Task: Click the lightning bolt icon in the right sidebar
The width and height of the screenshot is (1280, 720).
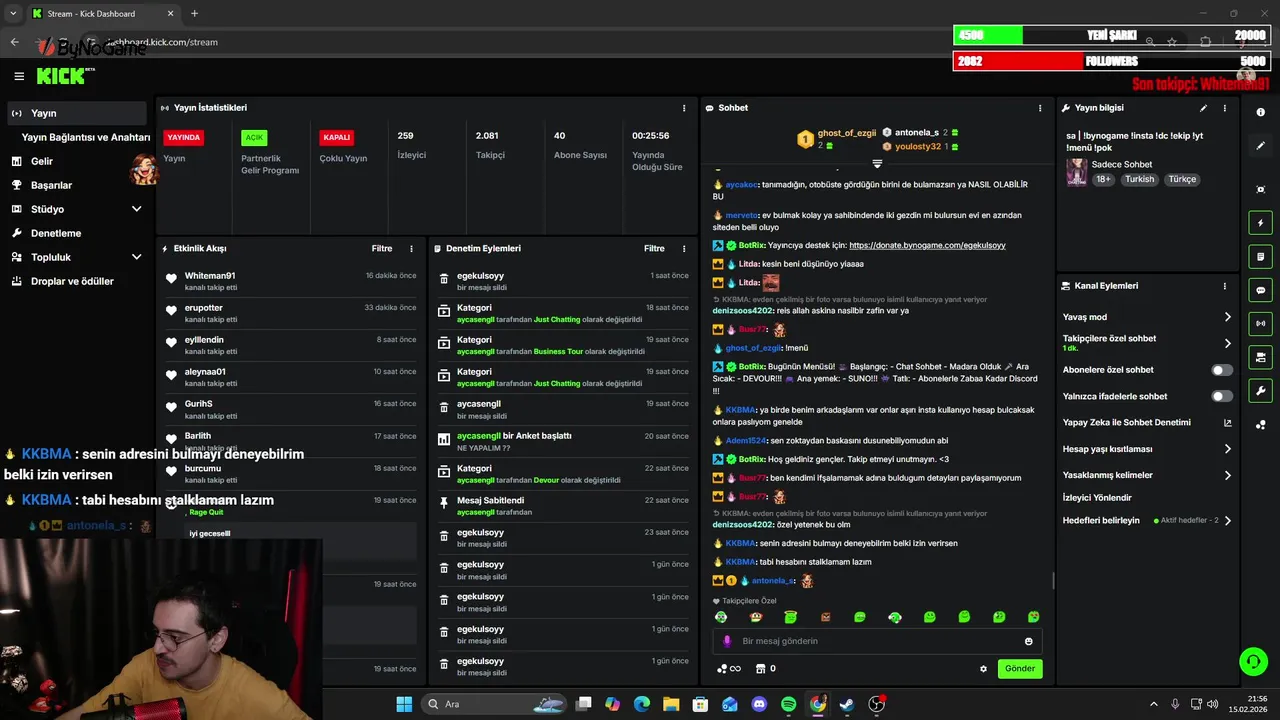Action: click(1260, 223)
